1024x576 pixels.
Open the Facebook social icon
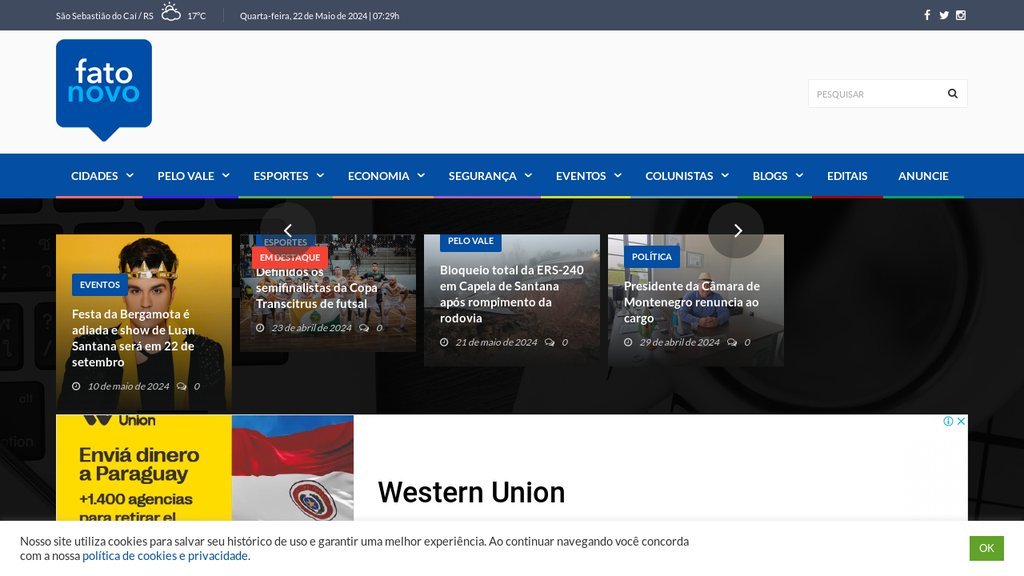tap(927, 15)
